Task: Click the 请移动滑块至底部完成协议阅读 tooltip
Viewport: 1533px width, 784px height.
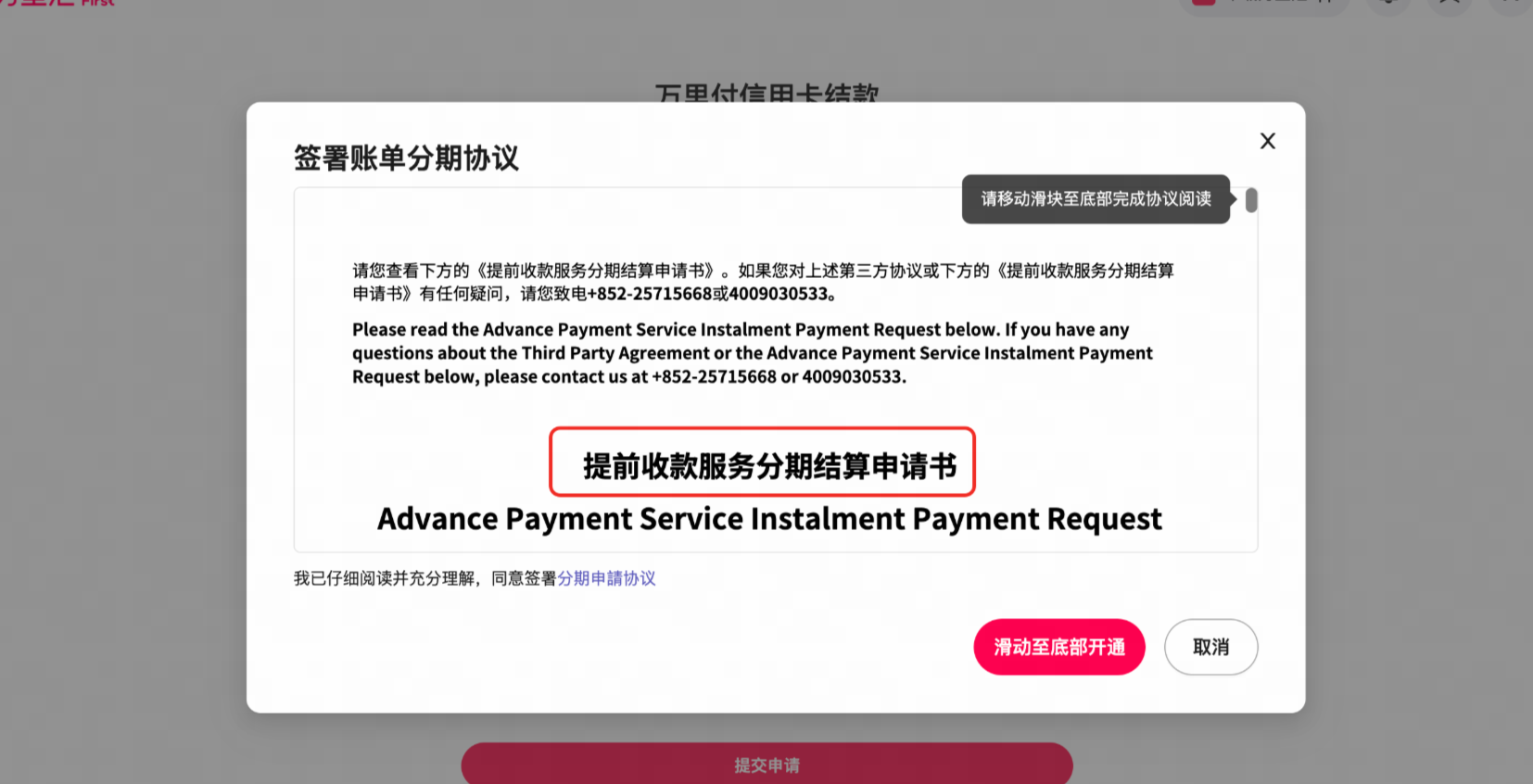Action: click(x=1096, y=199)
